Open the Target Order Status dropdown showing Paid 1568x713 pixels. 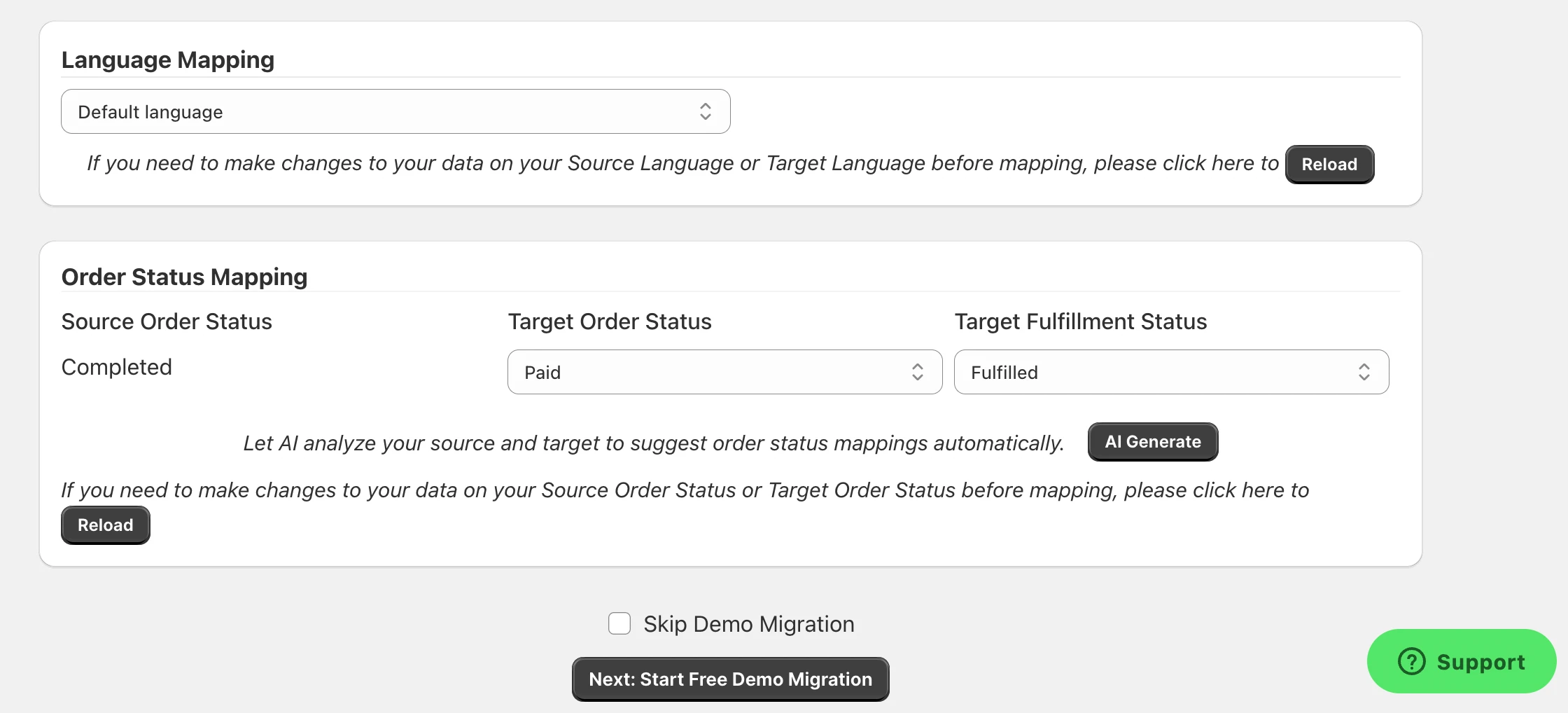coord(724,372)
